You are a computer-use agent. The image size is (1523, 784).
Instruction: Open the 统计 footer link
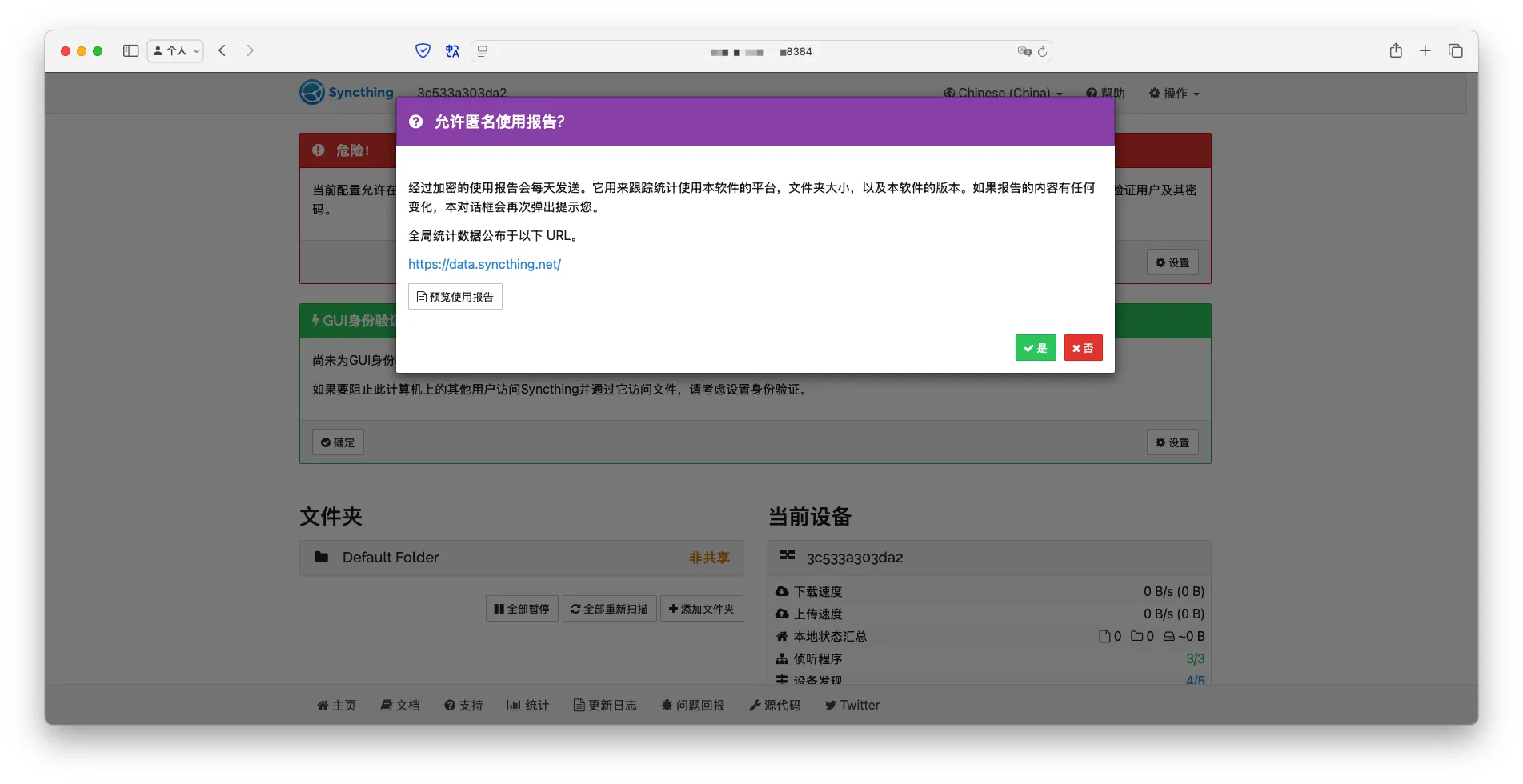pos(528,705)
